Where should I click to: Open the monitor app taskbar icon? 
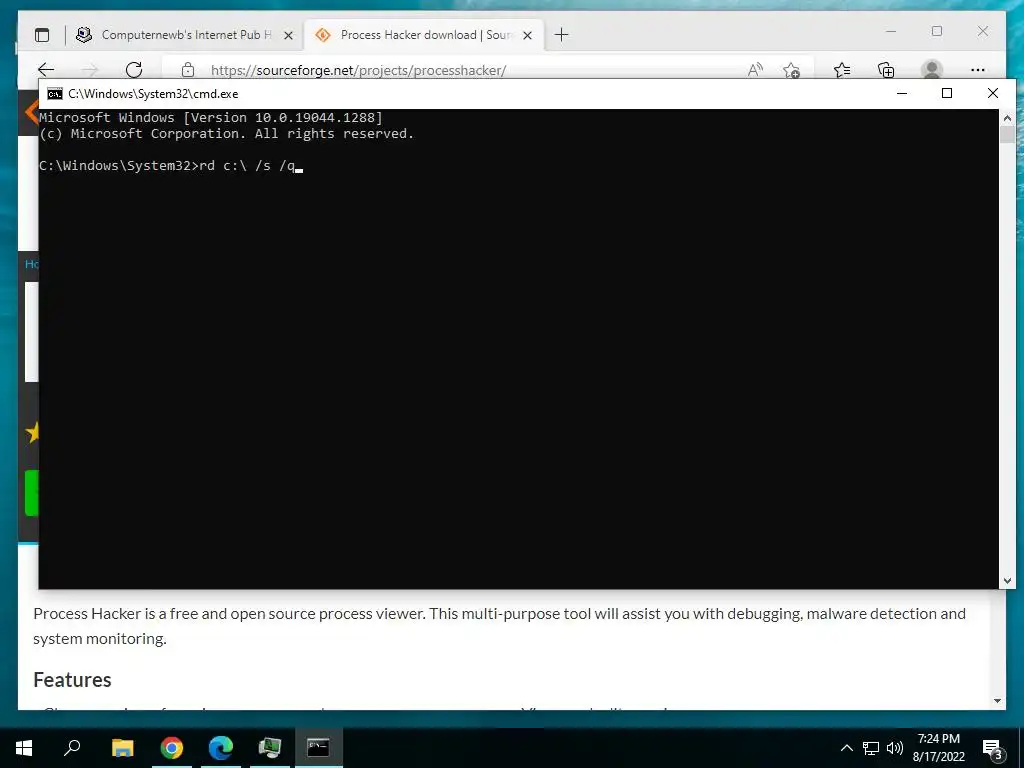tap(269, 747)
